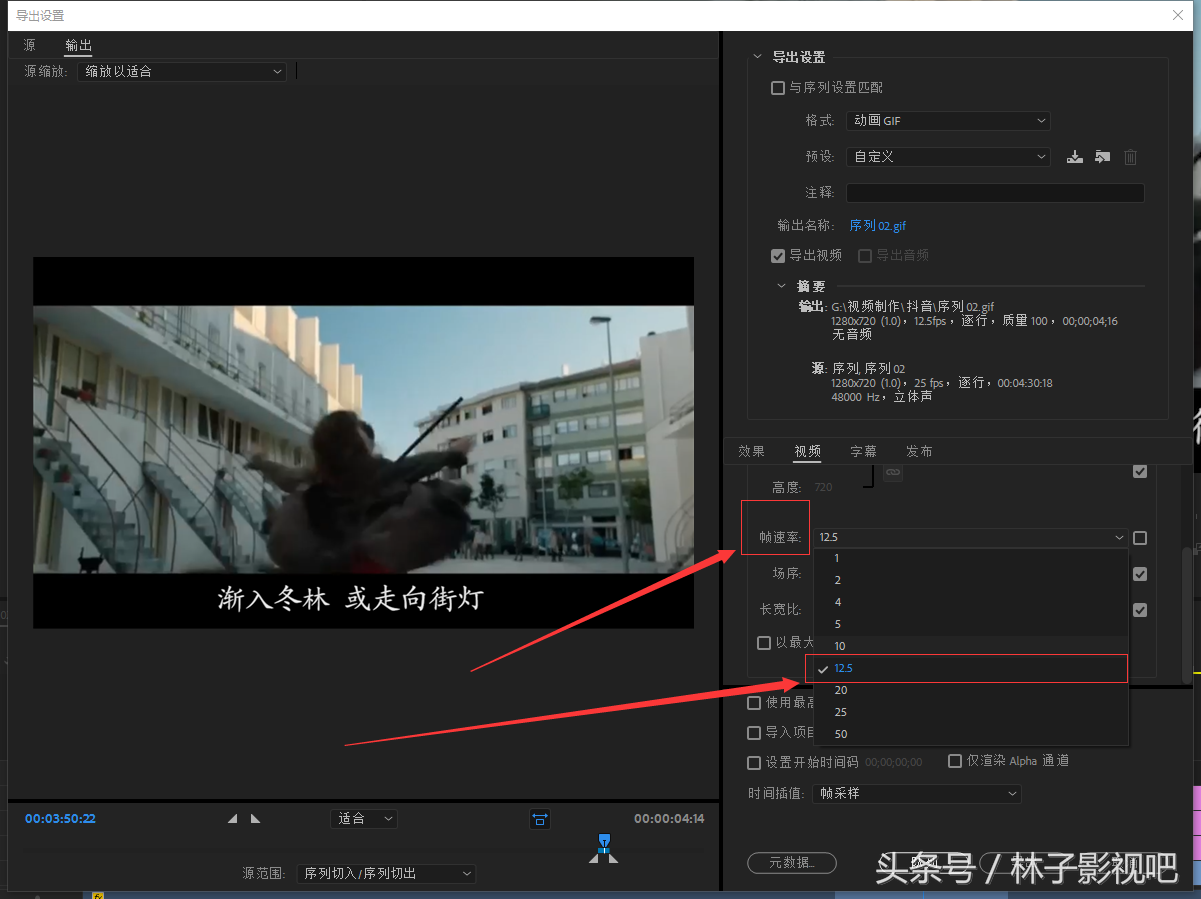Switch to the 源 tab
Screen dimensions: 1201x899
(30, 45)
